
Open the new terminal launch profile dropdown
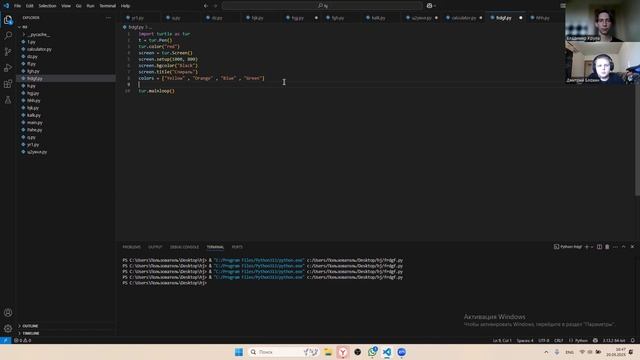(x=592, y=247)
